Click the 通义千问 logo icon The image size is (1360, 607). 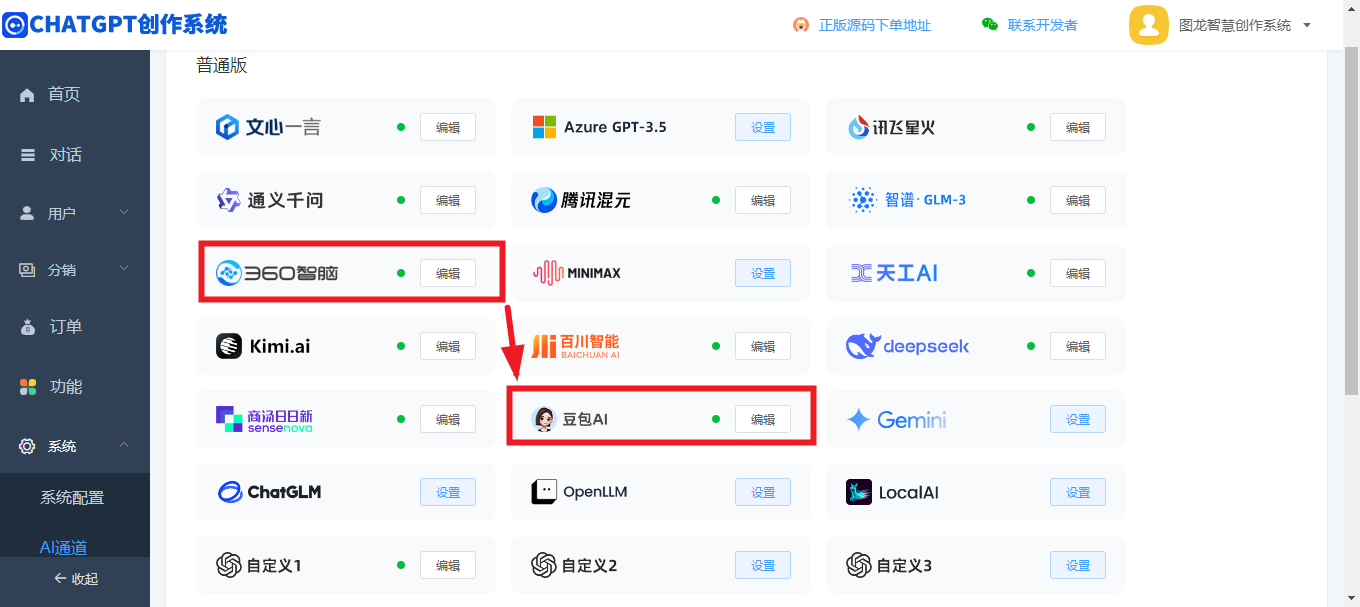[229, 200]
